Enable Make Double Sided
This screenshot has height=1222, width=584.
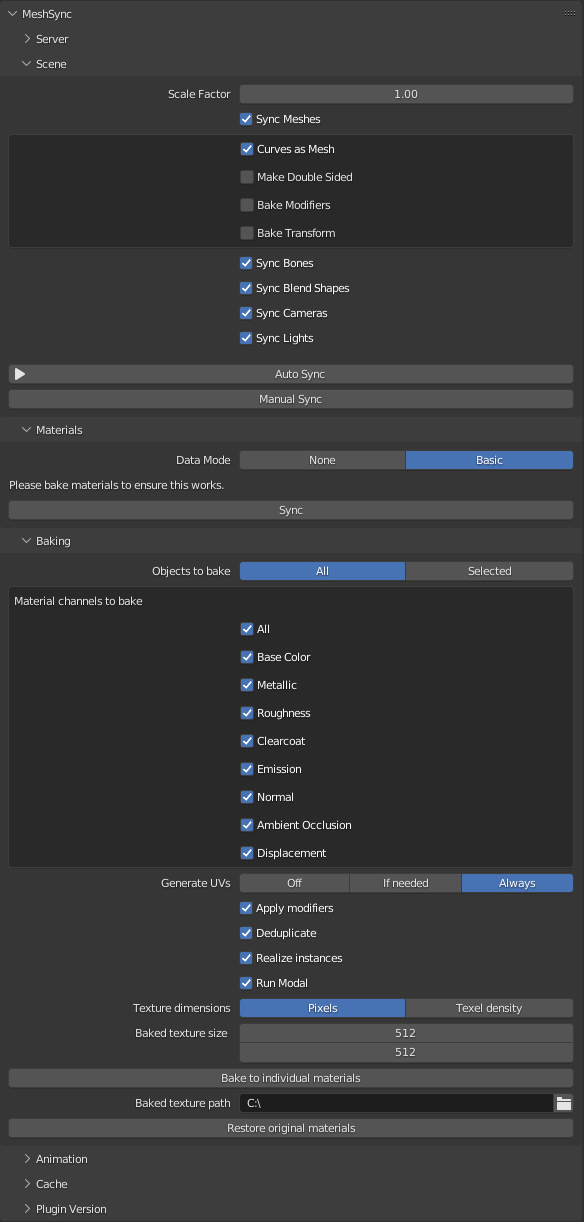247,177
